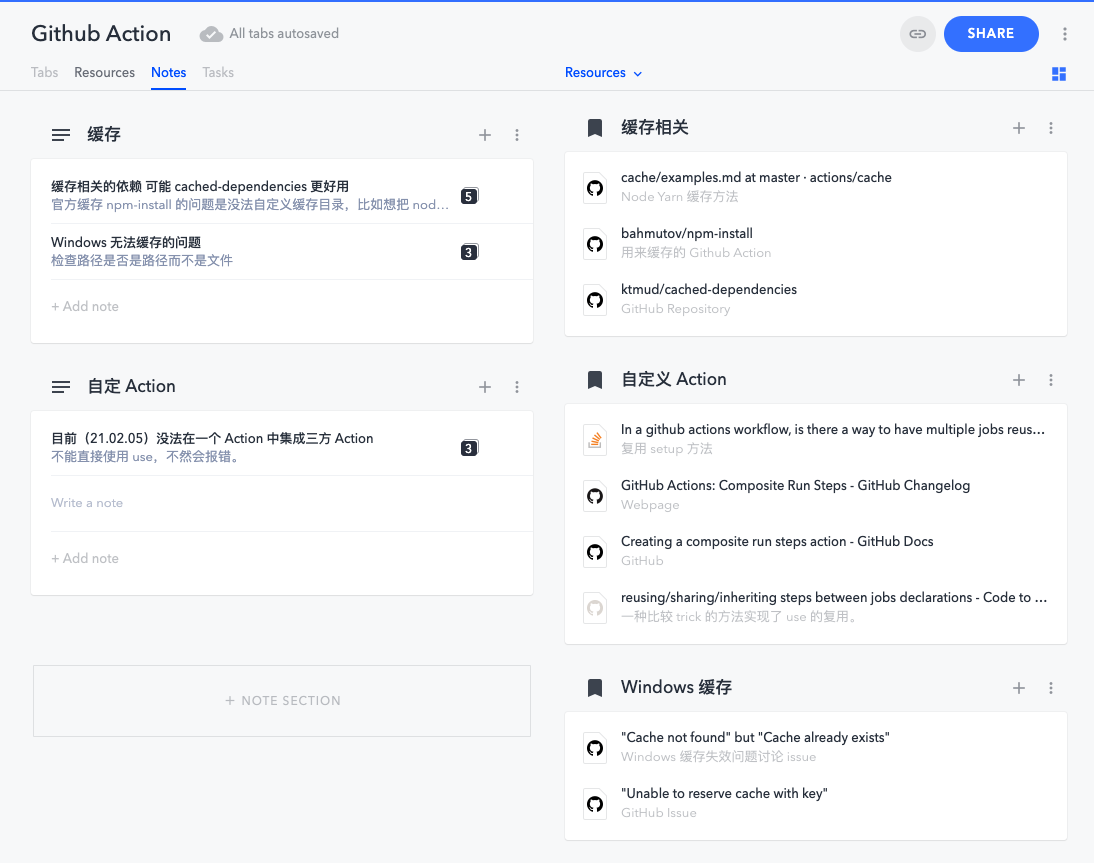The width and height of the screenshot is (1094, 863).
Task: Click the SHARE button
Action: 991,33
